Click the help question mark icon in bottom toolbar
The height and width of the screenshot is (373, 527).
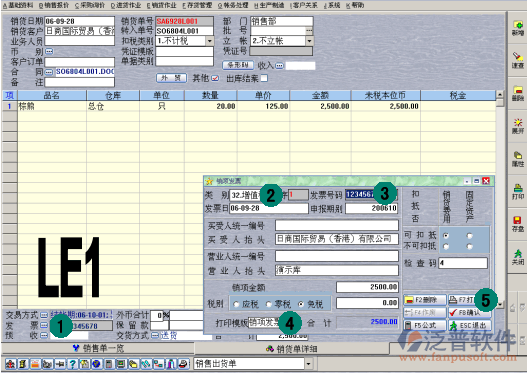pos(72,364)
